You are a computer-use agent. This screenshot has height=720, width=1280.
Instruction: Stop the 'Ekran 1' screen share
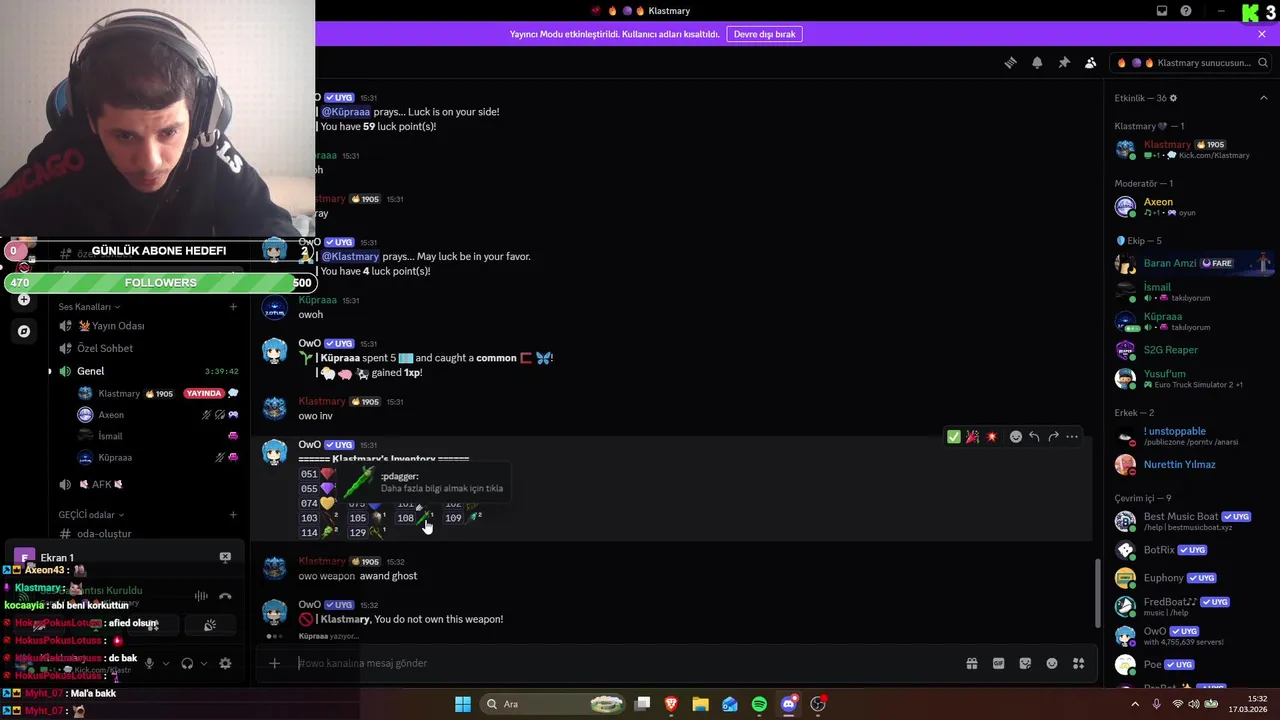click(x=225, y=557)
